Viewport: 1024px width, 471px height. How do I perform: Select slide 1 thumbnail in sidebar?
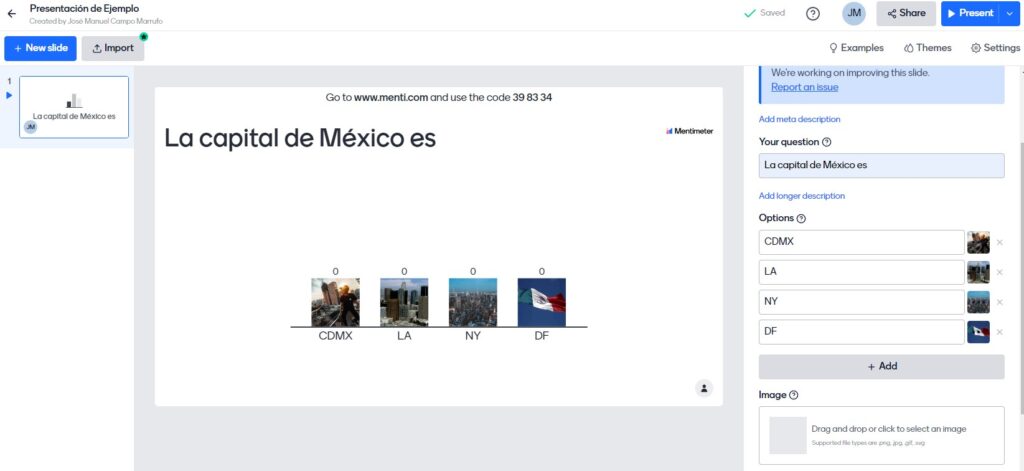(74, 106)
